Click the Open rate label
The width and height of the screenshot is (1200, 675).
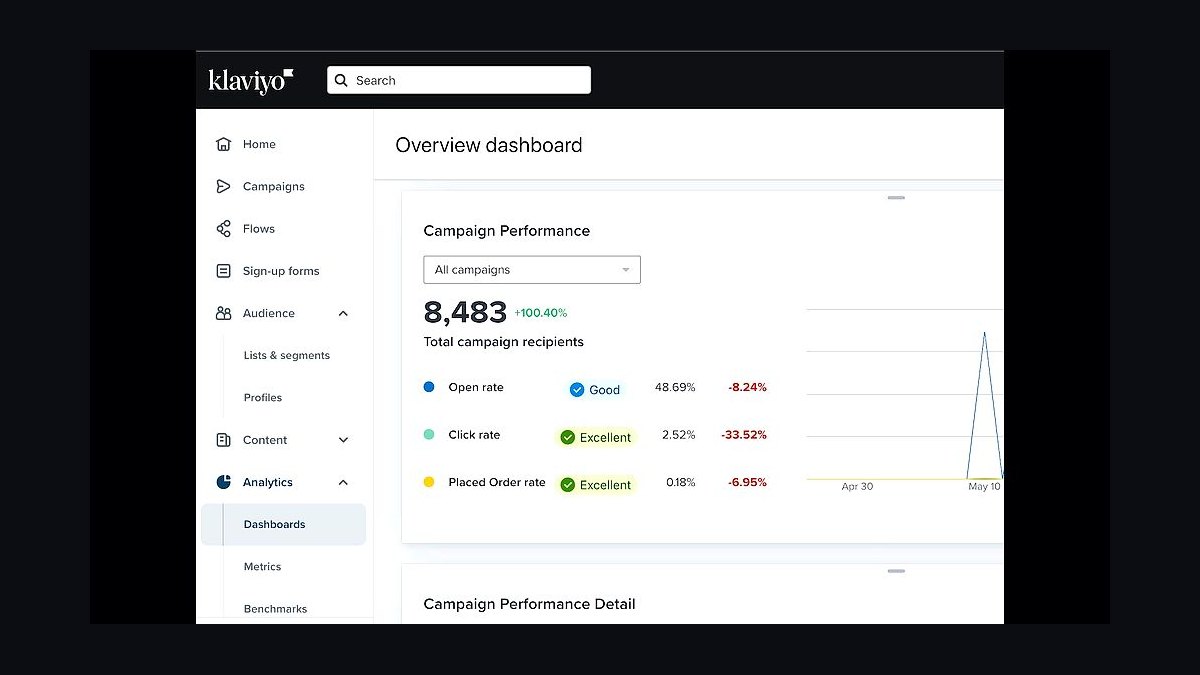click(x=476, y=387)
